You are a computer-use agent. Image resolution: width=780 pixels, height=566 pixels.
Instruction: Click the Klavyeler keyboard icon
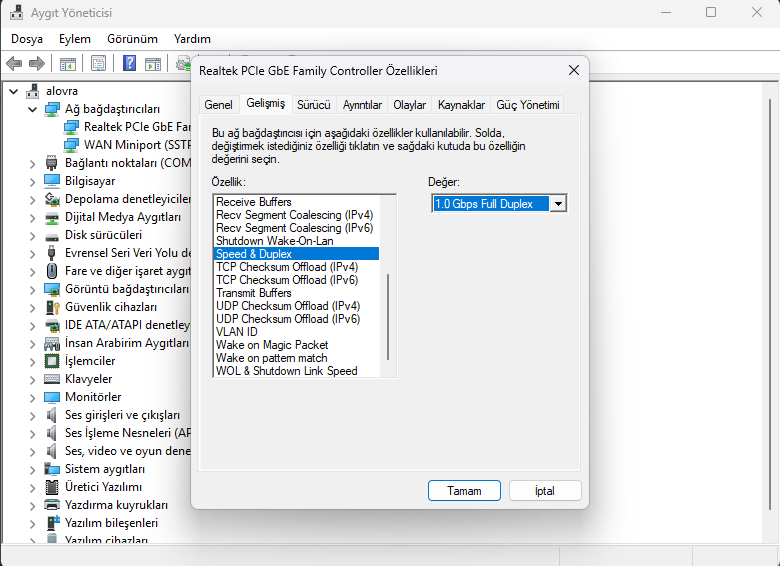click(52, 379)
